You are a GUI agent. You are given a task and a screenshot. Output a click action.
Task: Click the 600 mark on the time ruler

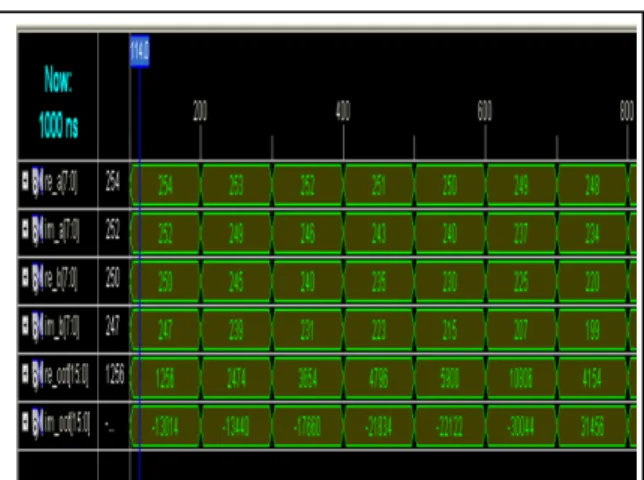(x=485, y=111)
